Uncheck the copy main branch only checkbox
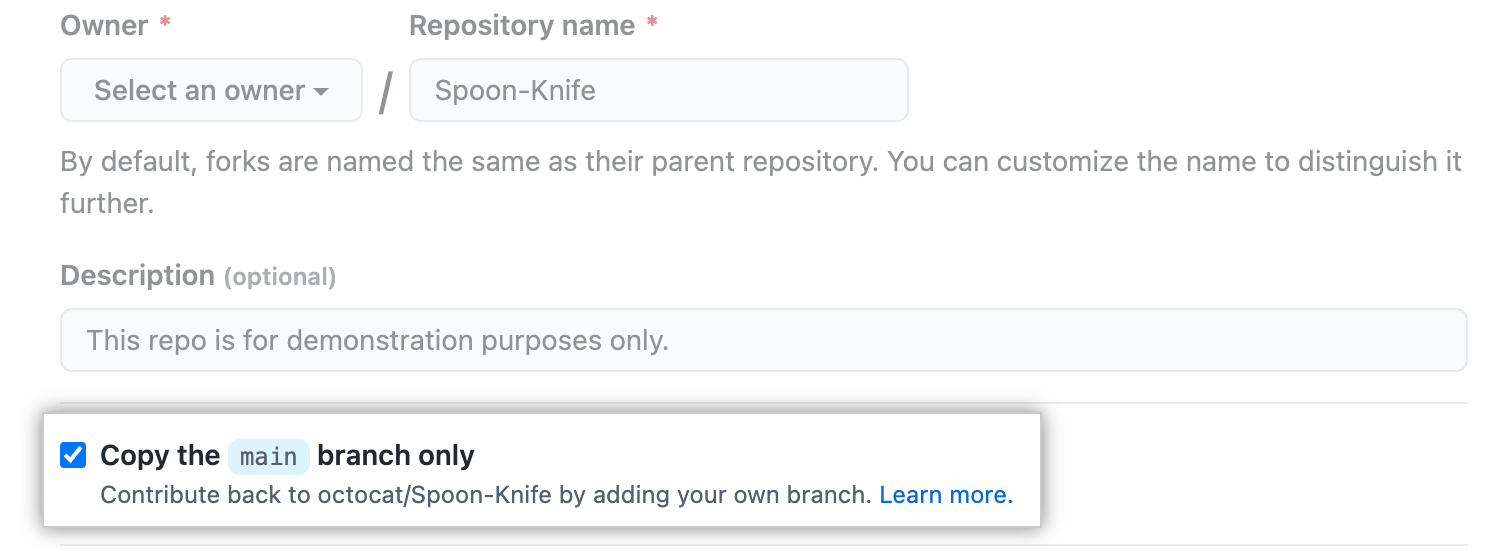The height and width of the screenshot is (556, 1490). [x=73, y=455]
